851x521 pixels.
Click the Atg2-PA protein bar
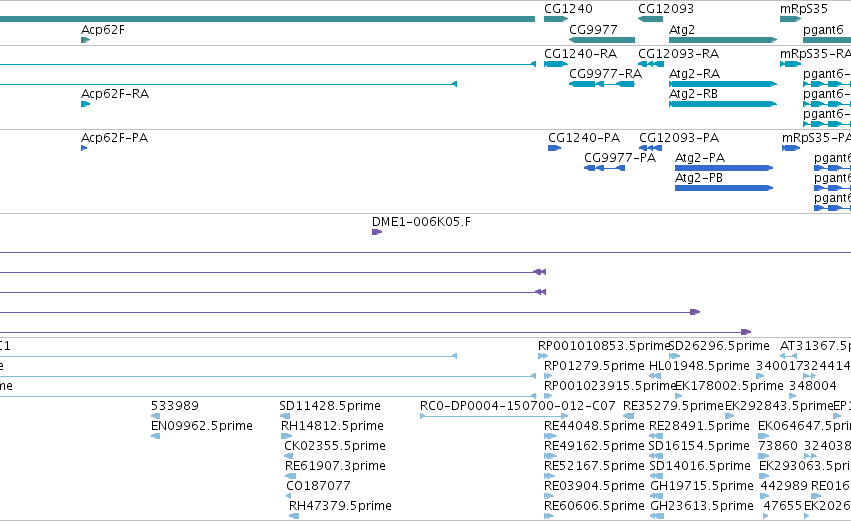click(723, 168)
